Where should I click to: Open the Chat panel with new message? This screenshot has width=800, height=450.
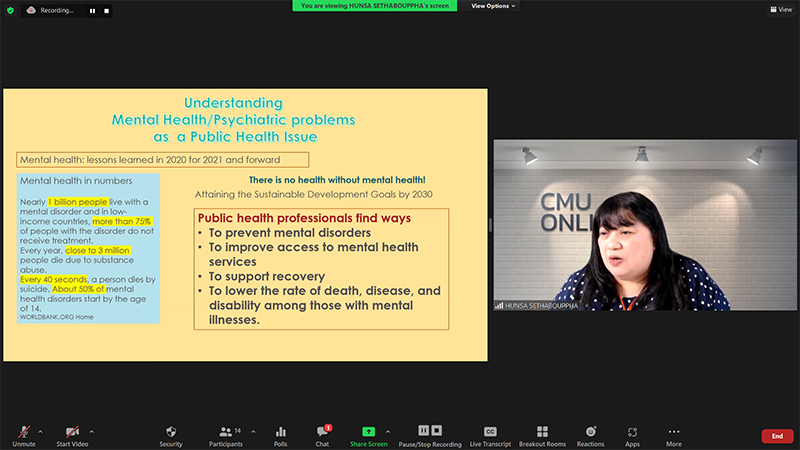322,436
